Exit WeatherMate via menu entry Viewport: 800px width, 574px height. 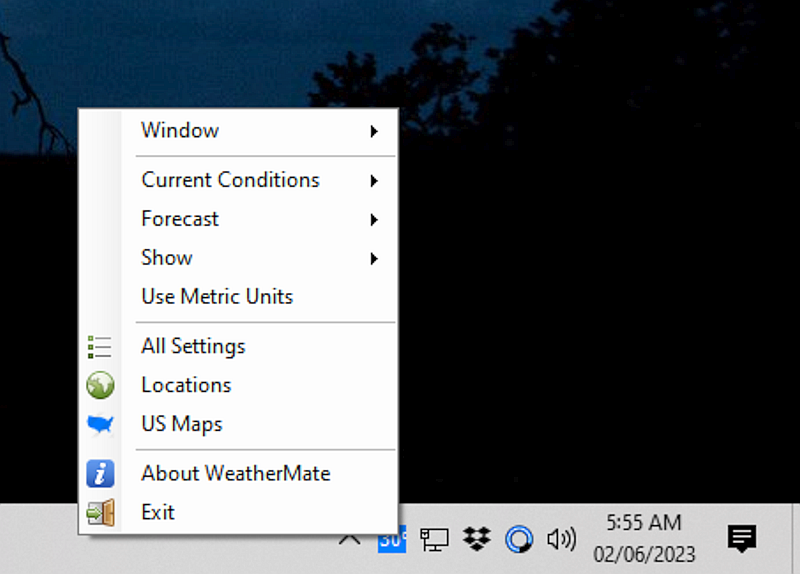238,512
